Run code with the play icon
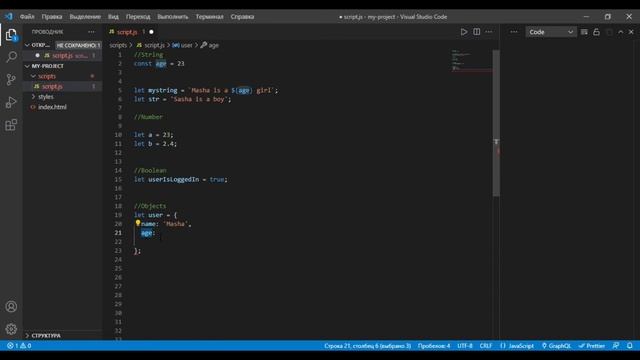Viewport: 640px width, 360px height. point(464,32)
